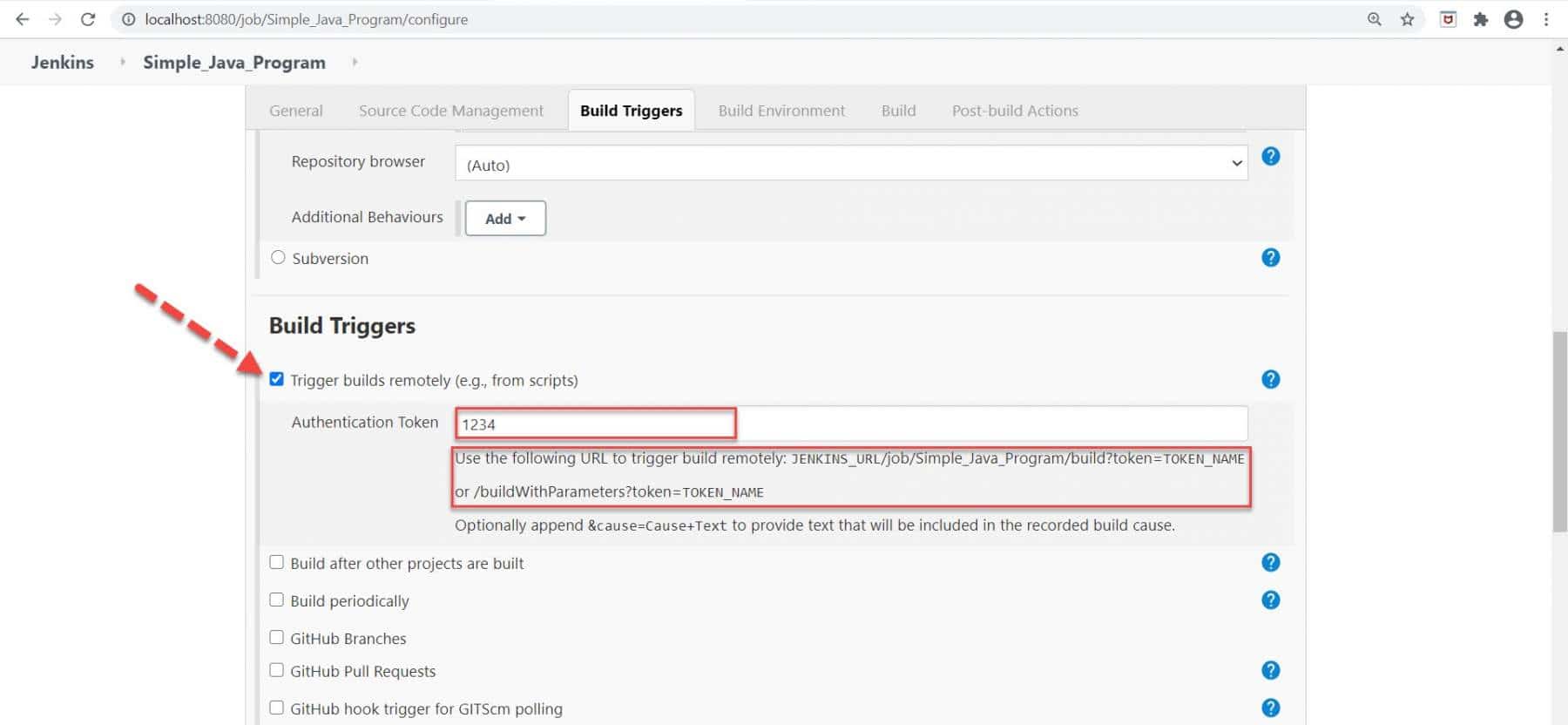
Task: Open the extensions puzzle icon
Action: [1481, 19]
